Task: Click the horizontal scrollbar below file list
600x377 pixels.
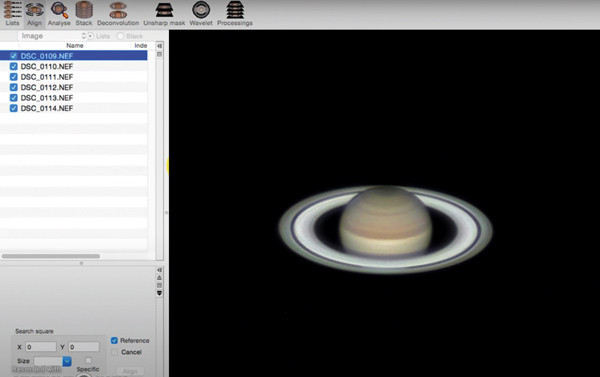Action: [51, 256]
